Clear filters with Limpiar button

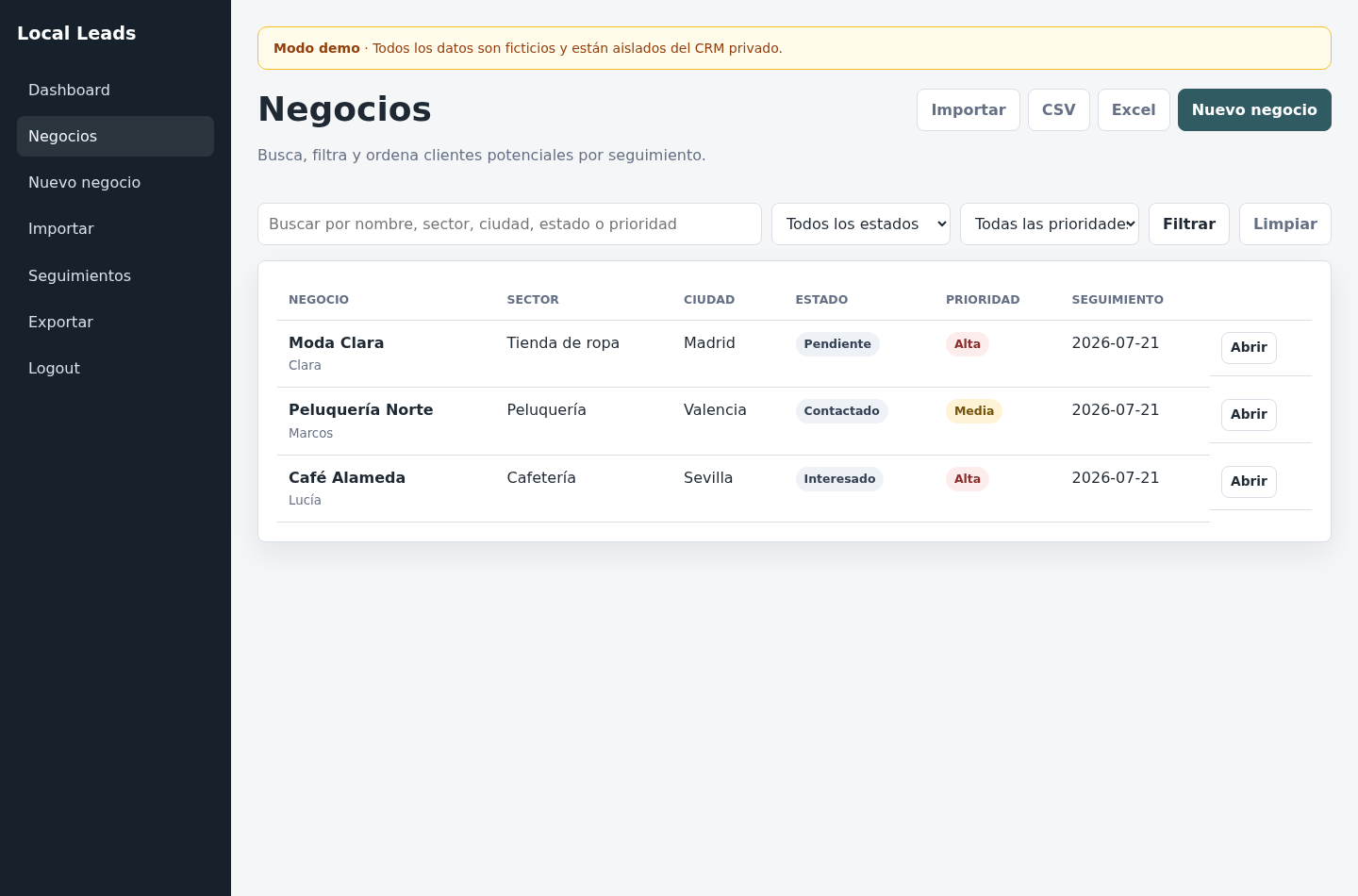pos(1285,224)
